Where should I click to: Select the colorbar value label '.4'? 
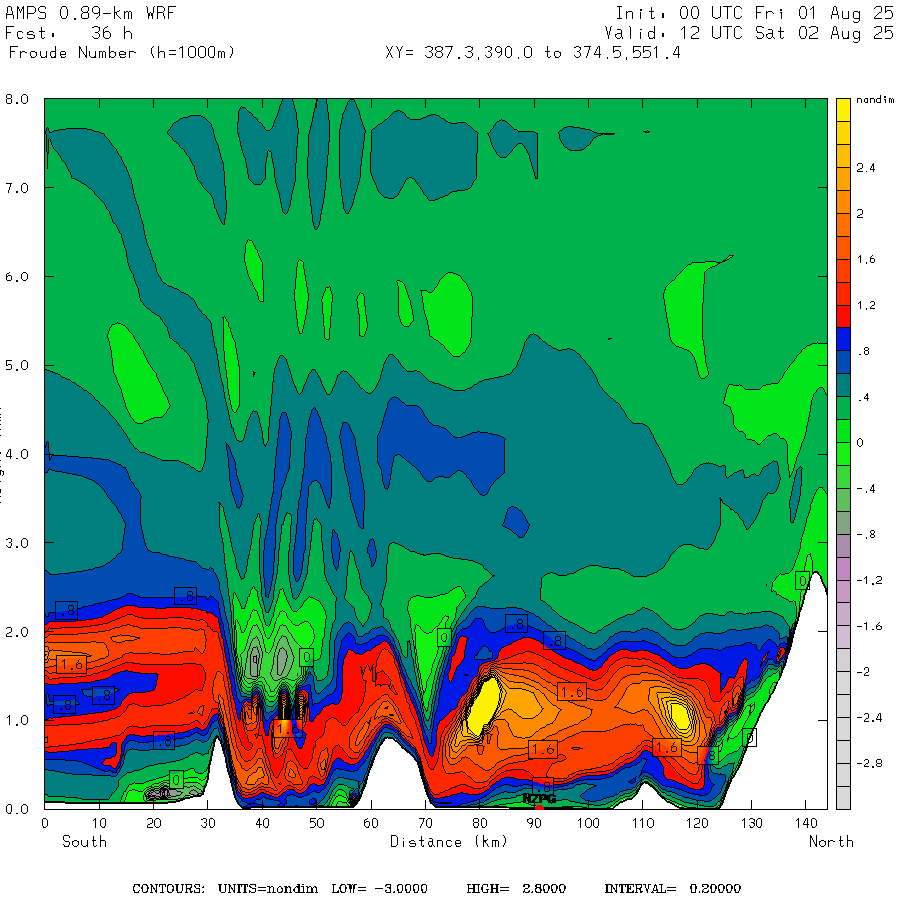863,397
